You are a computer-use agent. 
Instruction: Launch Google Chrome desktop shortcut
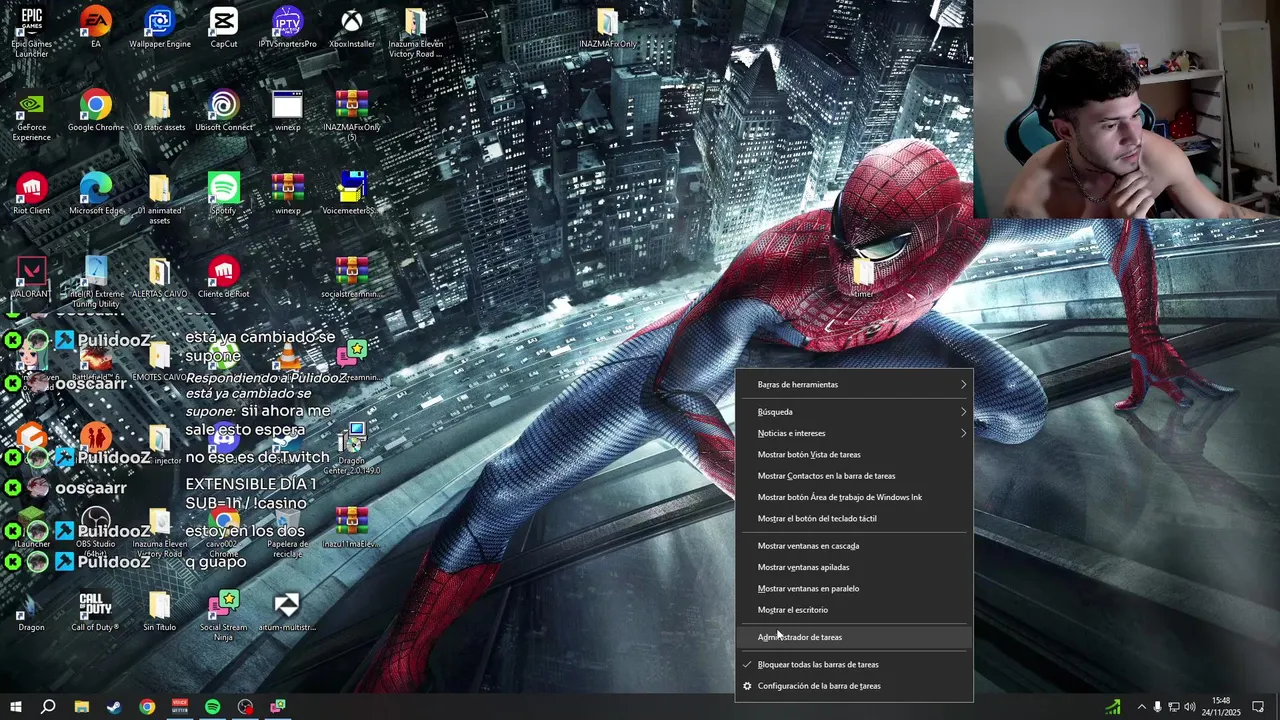(x=96, y=111)
